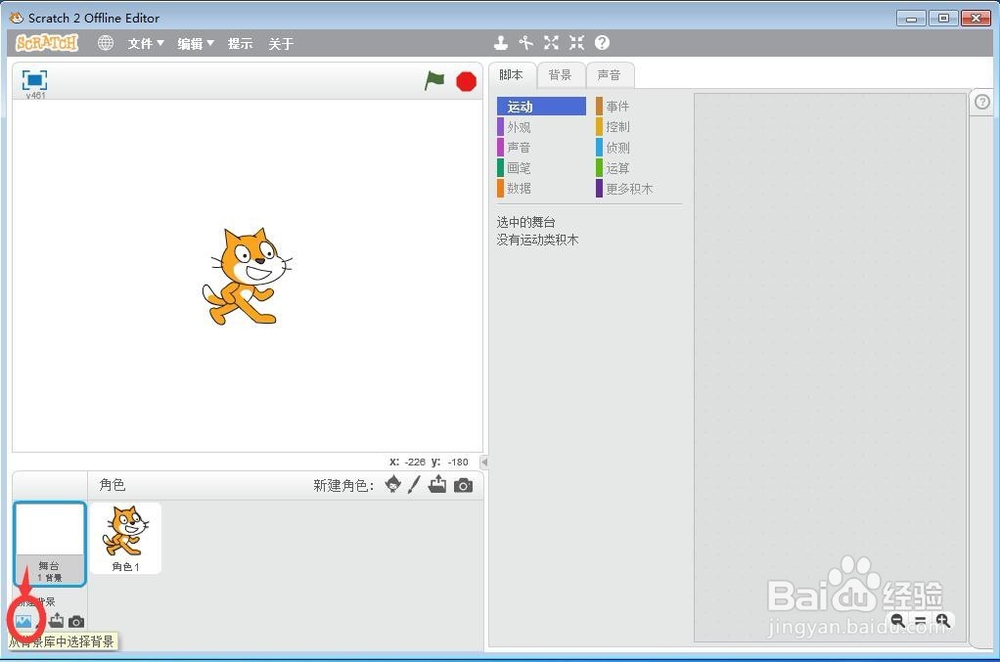Open the 关于 menu item

pos(281,43)
